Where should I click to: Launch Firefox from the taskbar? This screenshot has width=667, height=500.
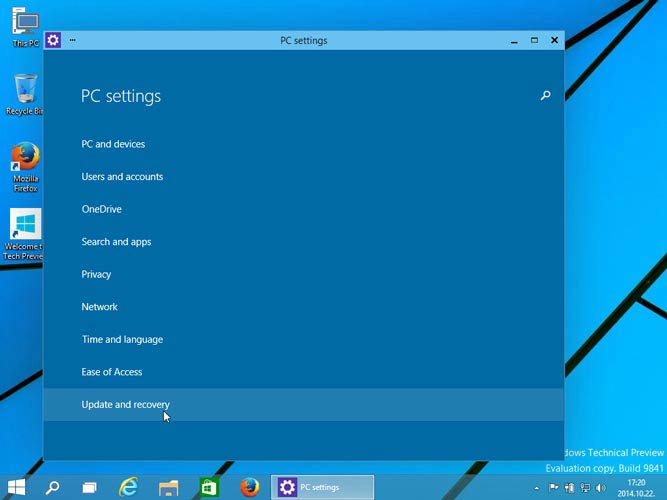[249, 487]
